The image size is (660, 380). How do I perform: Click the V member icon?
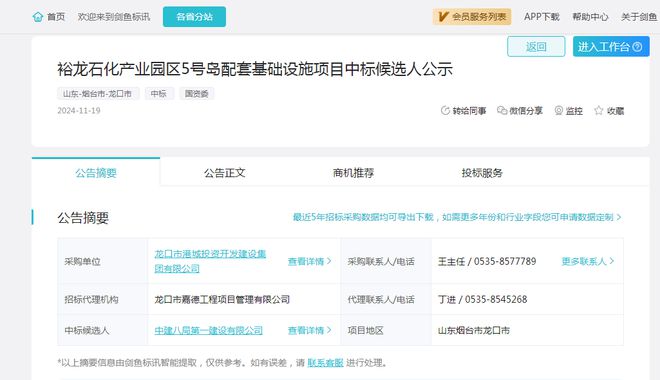442,17
